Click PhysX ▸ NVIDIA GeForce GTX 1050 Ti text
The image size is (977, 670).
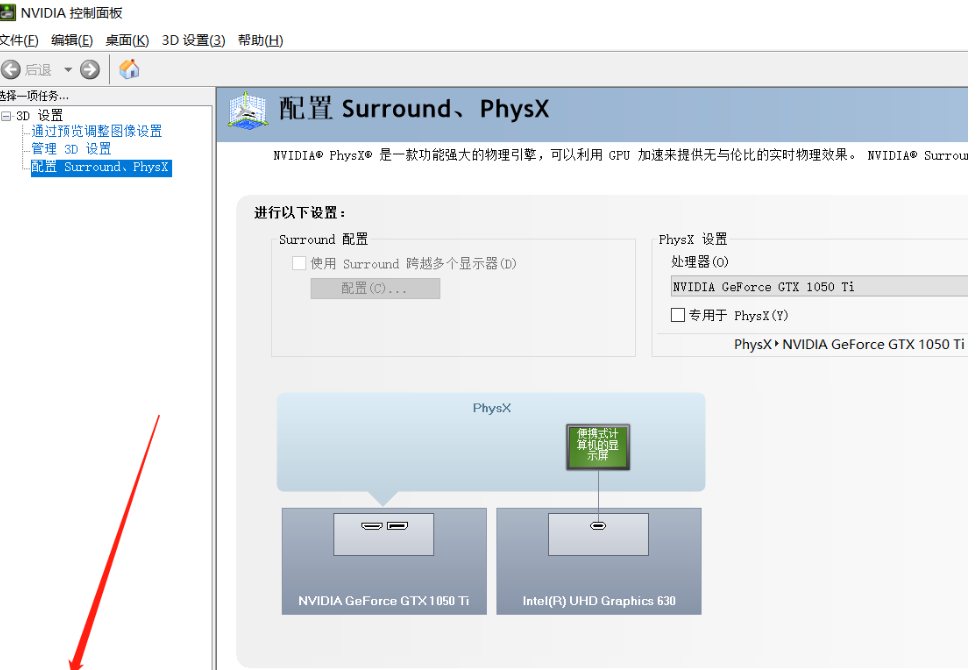pyautogui.click(x=849, y=344)
